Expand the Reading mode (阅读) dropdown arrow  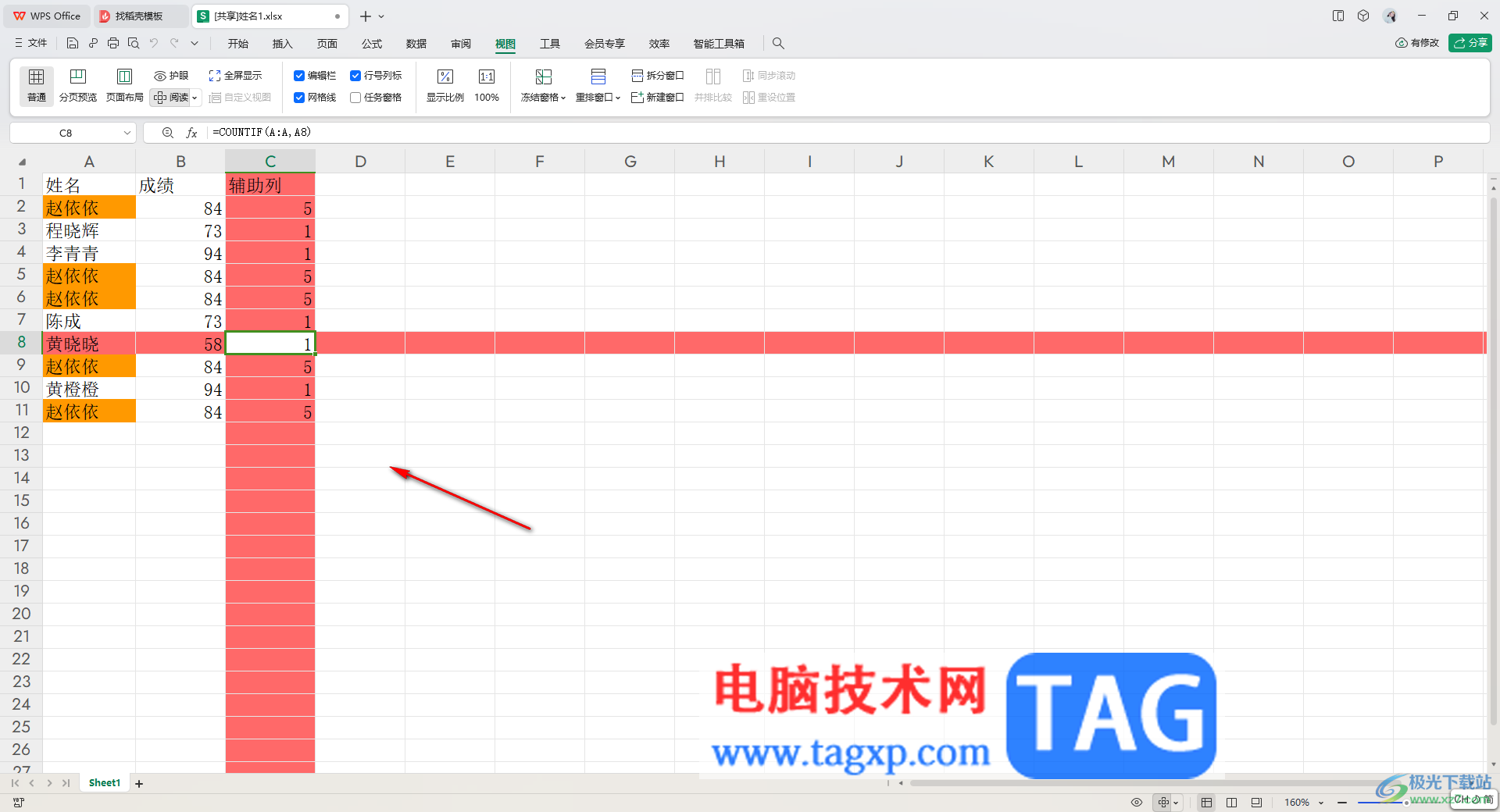[x=195, y=98]
